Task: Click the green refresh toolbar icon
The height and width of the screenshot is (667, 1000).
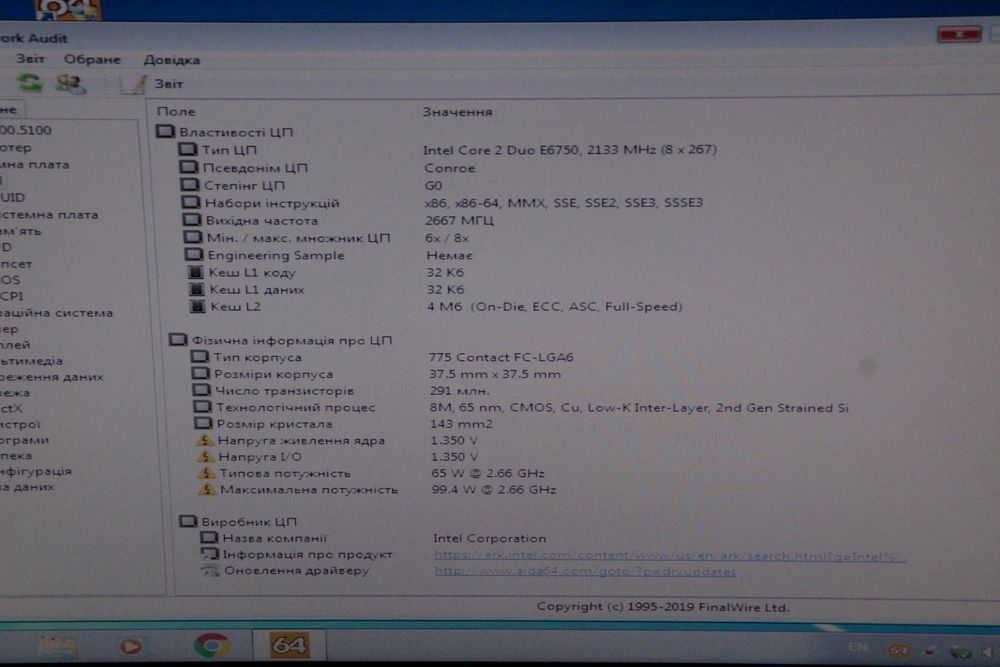Action: [29, 82]
